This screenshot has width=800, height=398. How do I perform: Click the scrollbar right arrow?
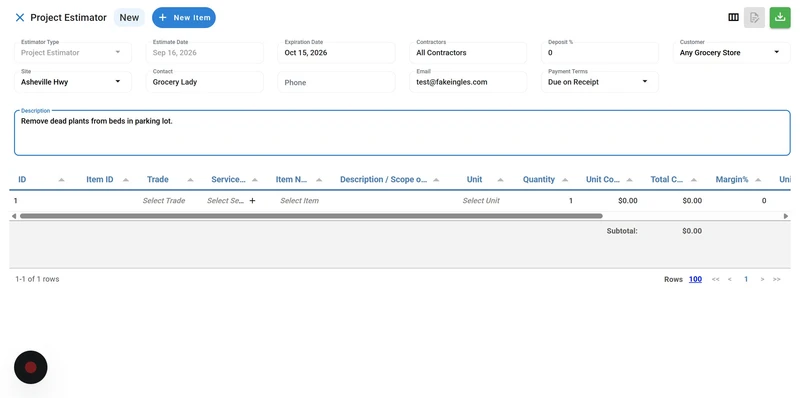coord(786,216)
